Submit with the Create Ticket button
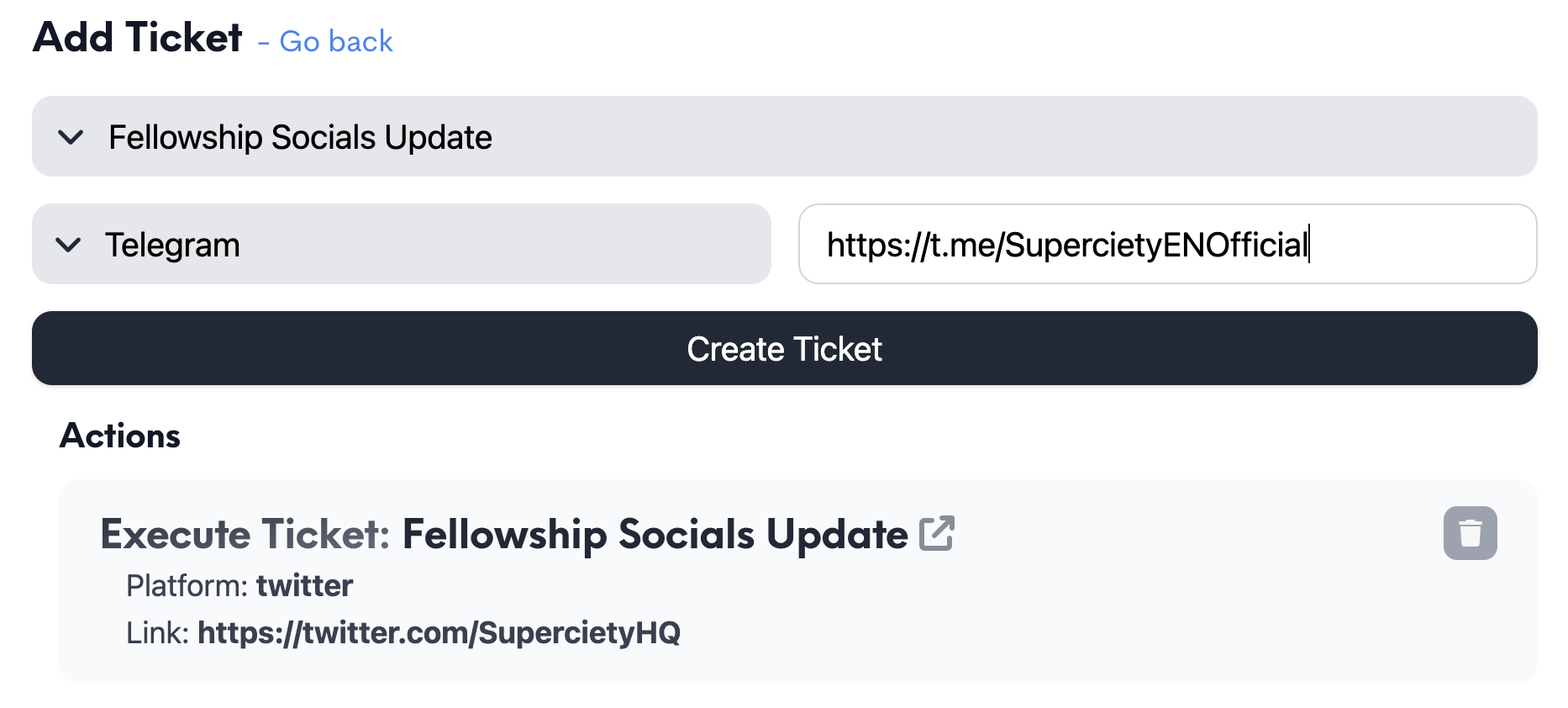 coord(784,348)
